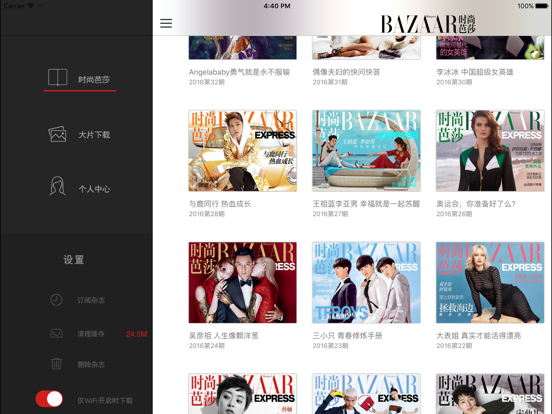Screen dimensions: 552x414
Task: Click issue label 2016第23期
Action: pos(330,346)
